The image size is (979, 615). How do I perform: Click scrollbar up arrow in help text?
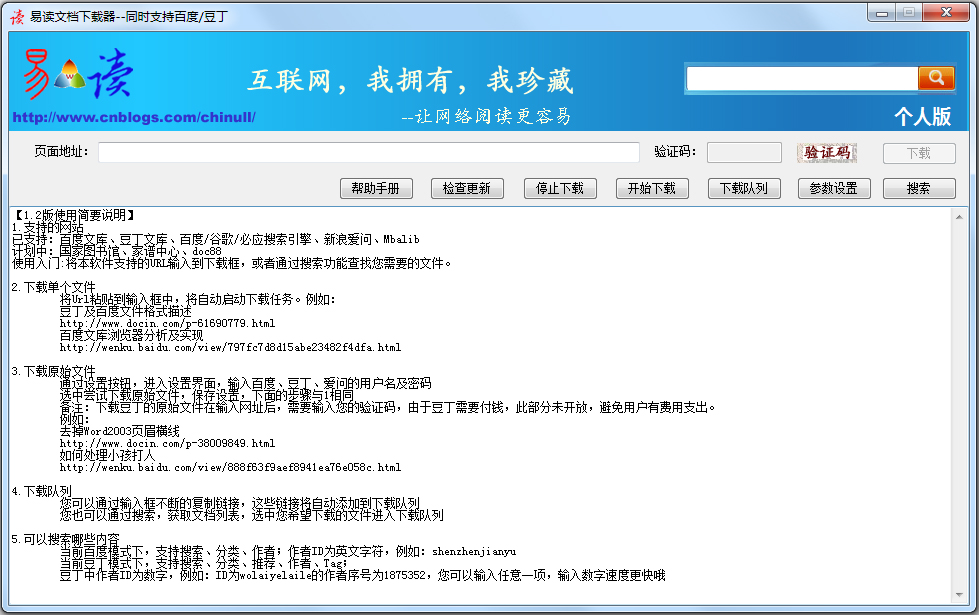(x=961, y=214)
